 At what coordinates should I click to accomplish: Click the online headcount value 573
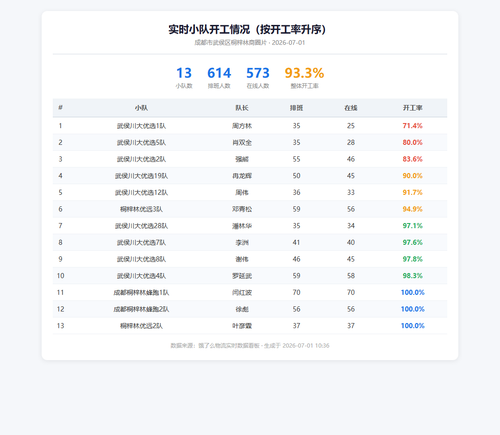coord(258,73)
